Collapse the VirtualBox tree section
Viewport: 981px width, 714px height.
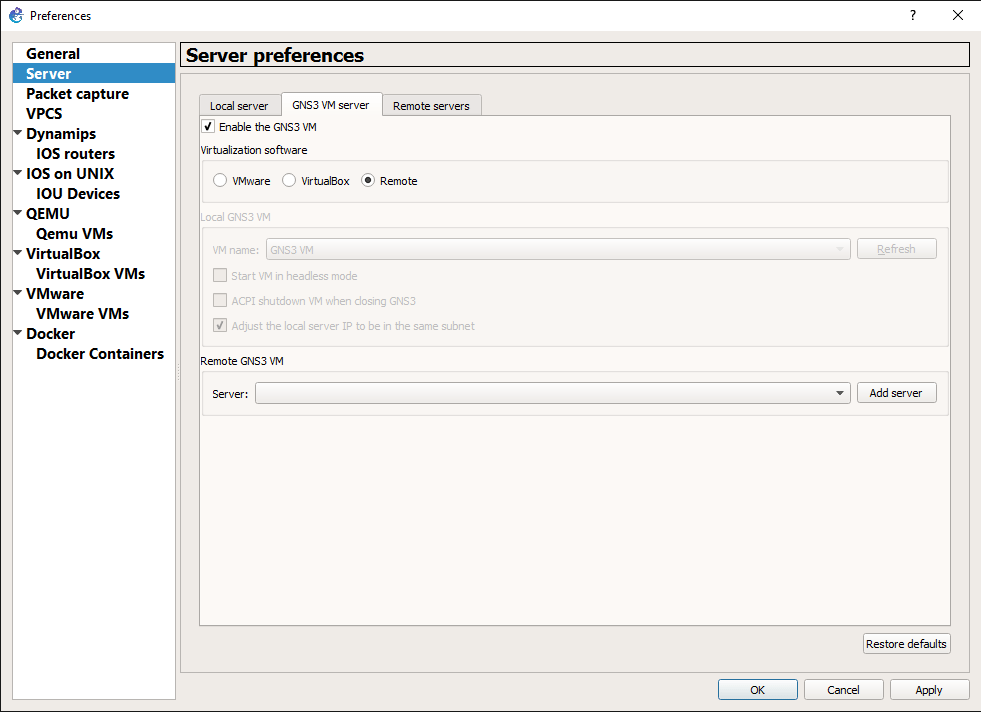18,253
